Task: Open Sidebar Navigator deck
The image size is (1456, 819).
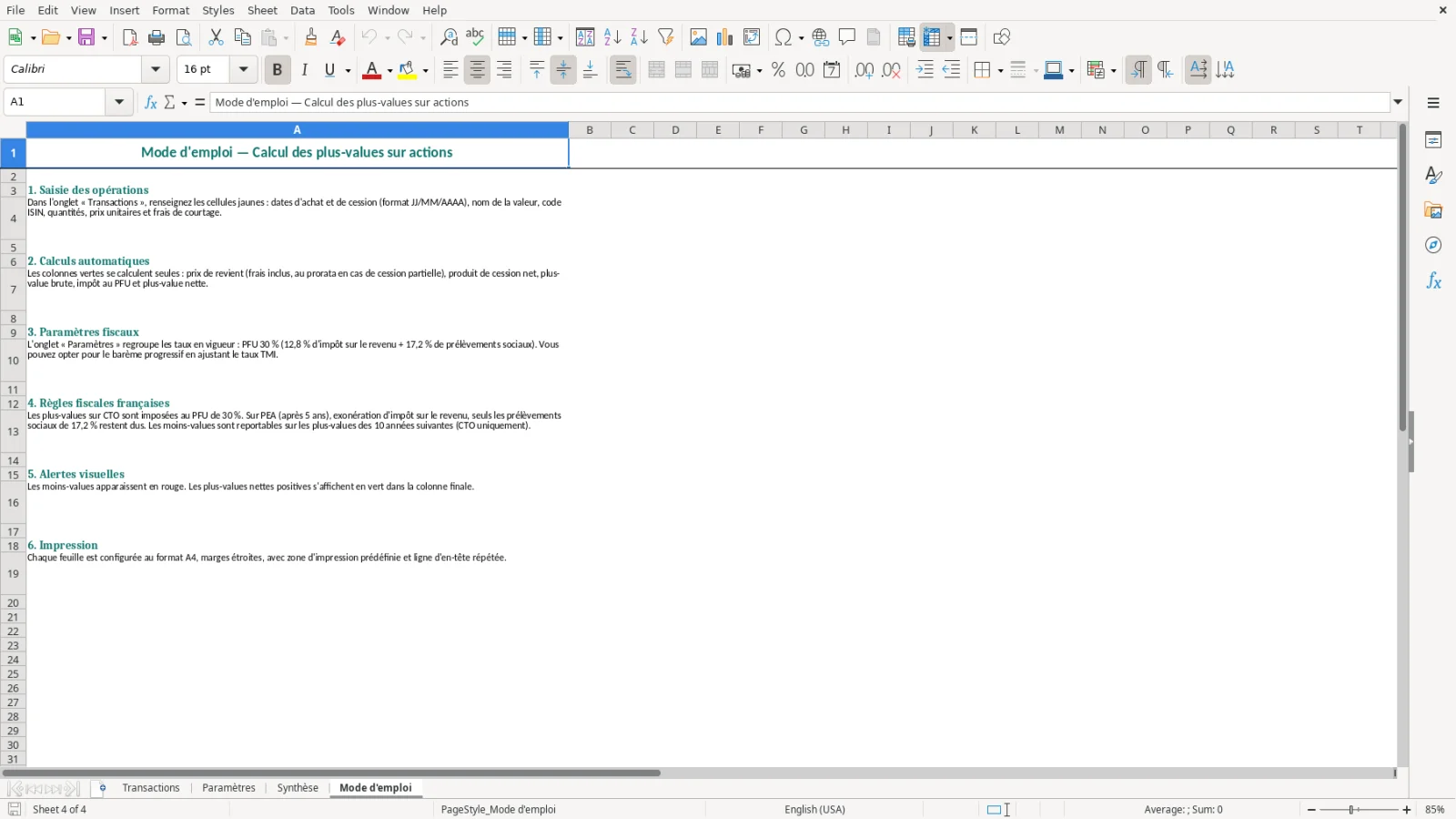Action: pos(1433,246)
